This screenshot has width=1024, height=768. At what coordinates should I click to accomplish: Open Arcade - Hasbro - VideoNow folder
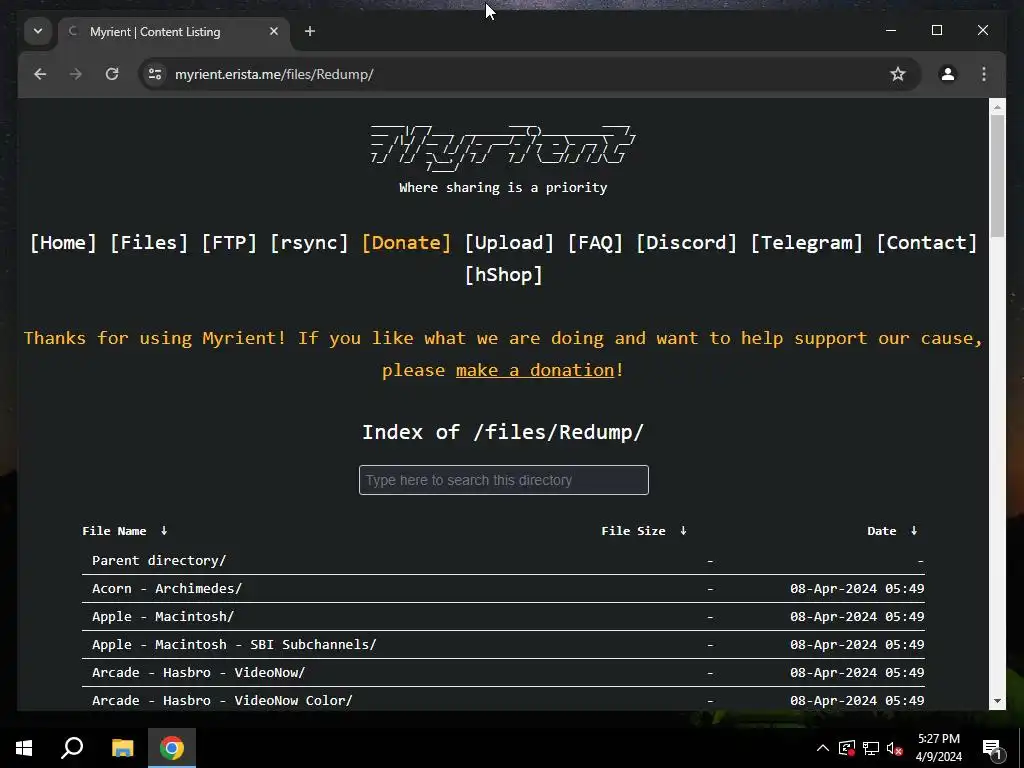click(x=199, y=673)
